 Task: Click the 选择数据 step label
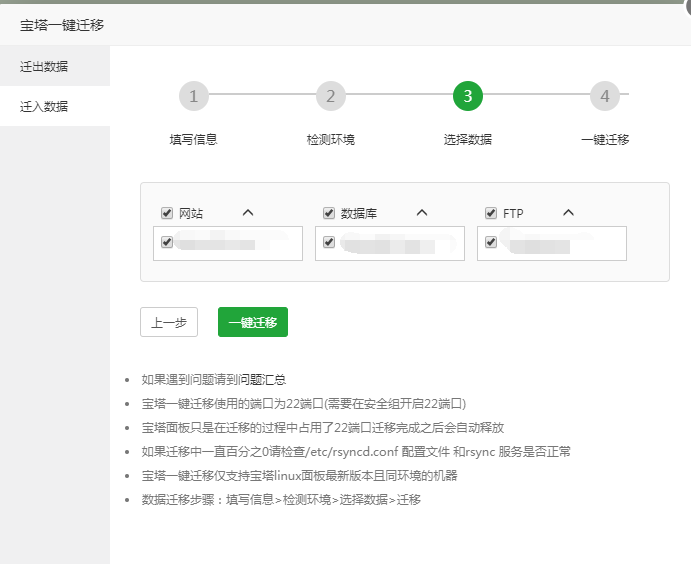tap(468, 140)
